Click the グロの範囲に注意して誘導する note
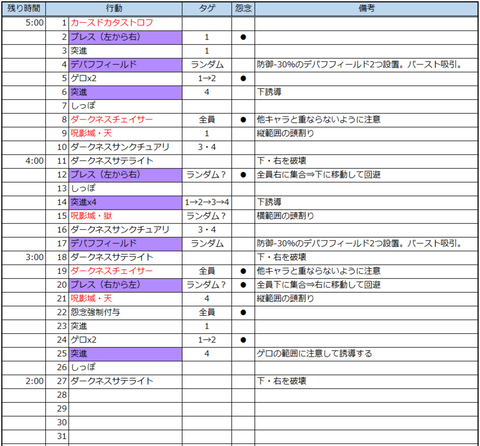 click(314, 354)
